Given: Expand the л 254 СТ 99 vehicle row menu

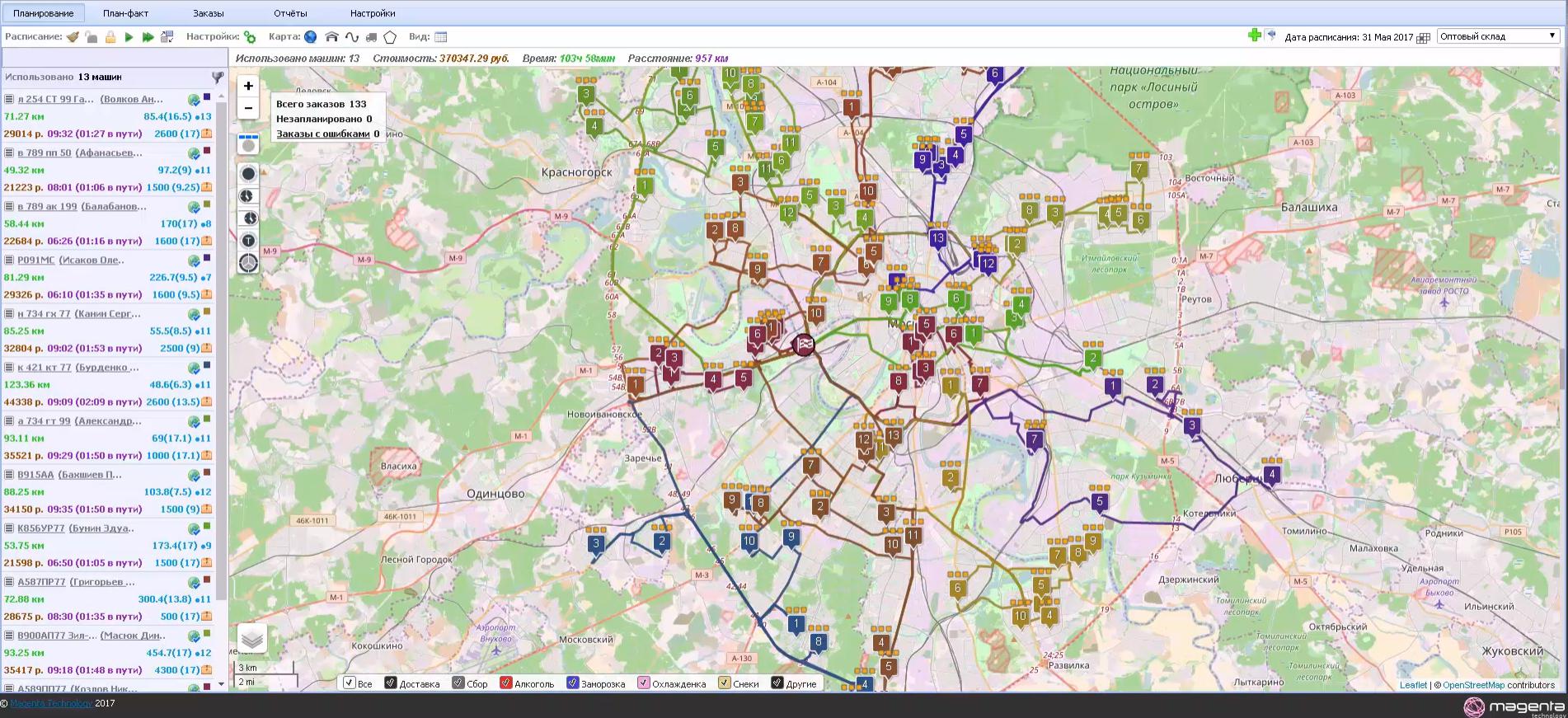Looking at the screenshot, I should pos(9,99).
